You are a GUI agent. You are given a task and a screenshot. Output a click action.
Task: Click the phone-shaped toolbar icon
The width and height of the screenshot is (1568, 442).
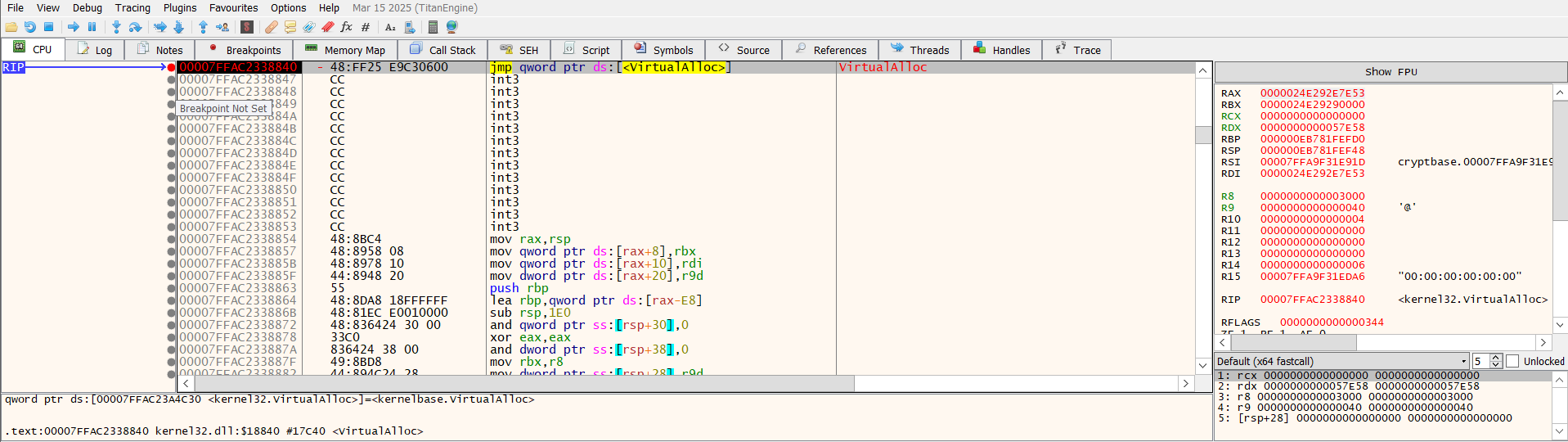[x=410, y=27]
